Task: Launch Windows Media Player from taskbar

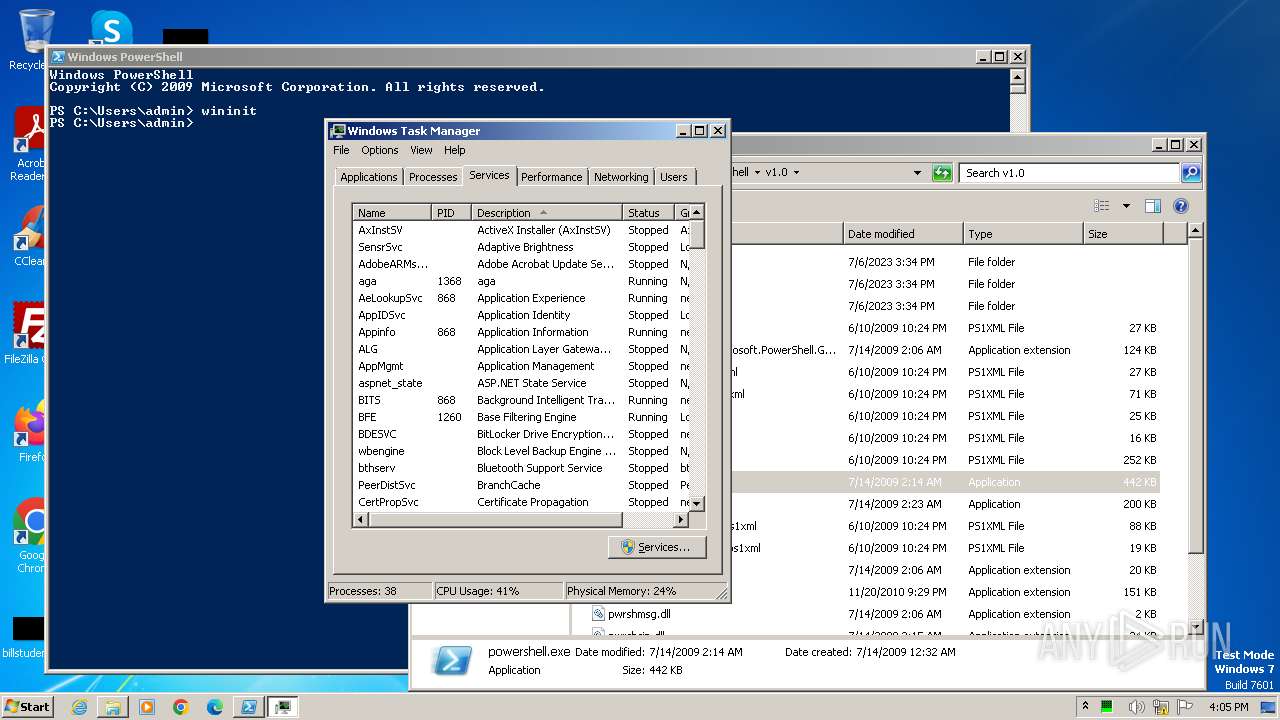Action: point(147,707)
